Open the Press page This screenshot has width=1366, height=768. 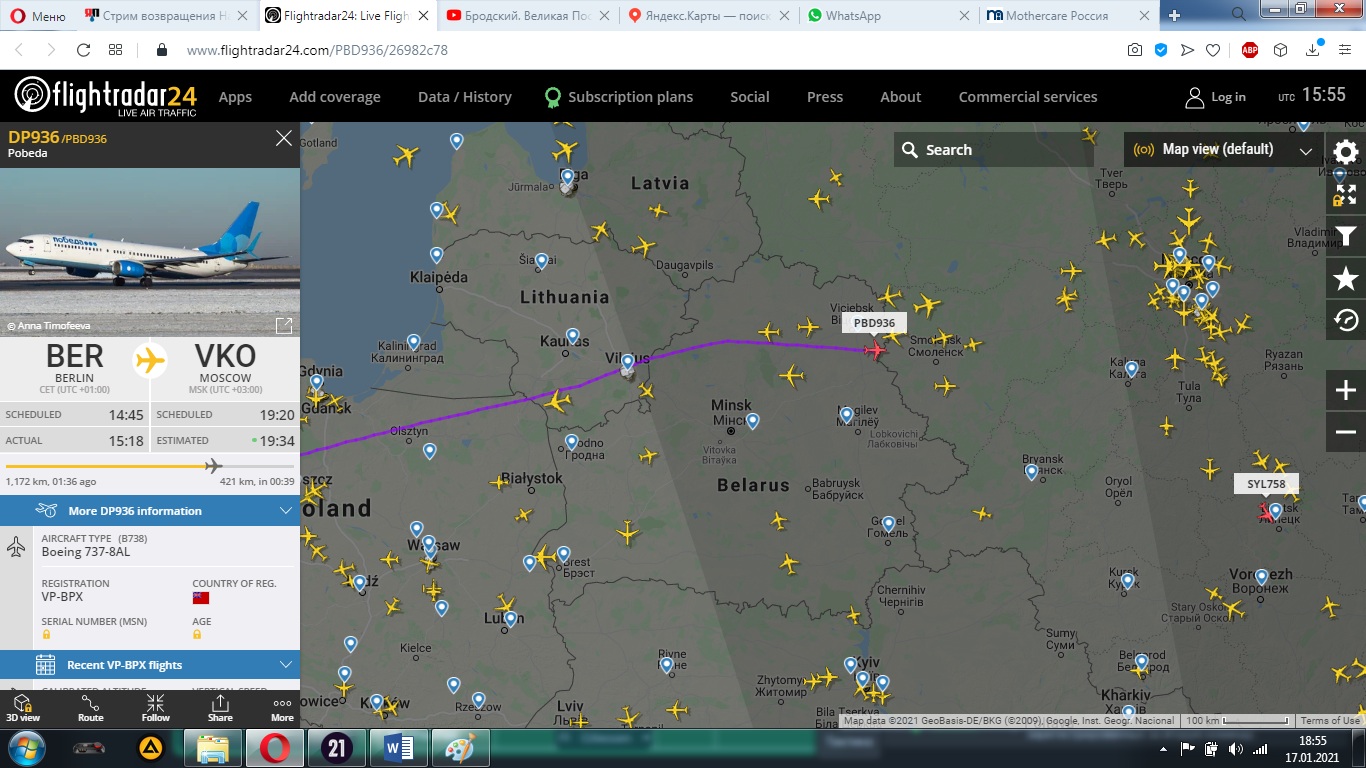click(825, 97)
